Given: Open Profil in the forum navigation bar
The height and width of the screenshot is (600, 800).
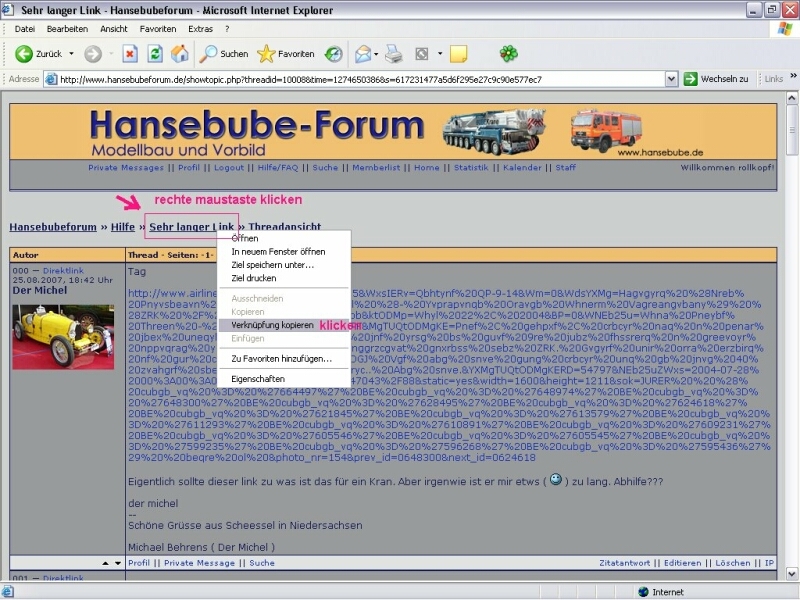Looking at the screenshot, I should pyautogui.click(x=189, y=167).
